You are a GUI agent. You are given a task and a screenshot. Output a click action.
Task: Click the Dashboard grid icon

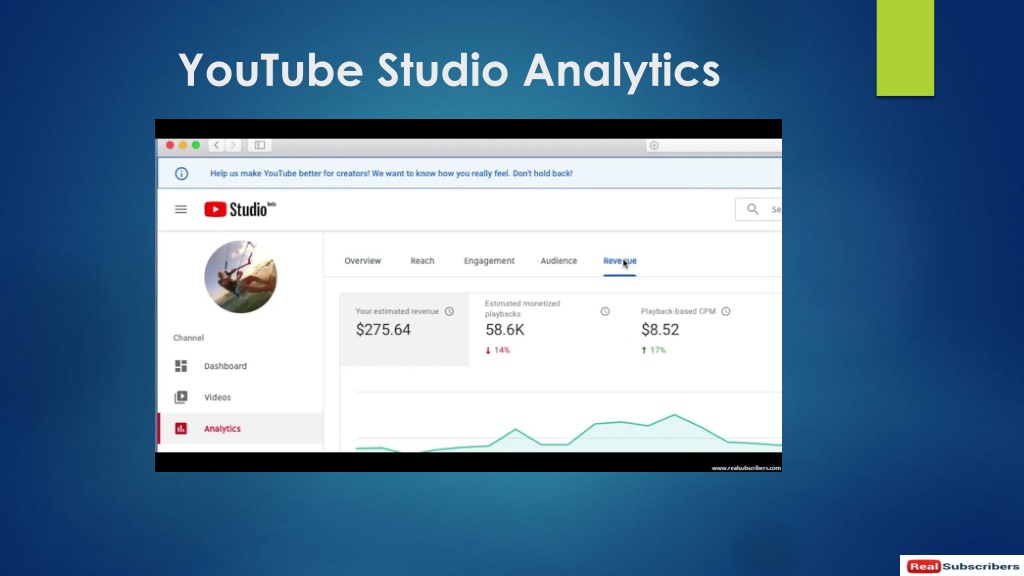tap(181, 366)
